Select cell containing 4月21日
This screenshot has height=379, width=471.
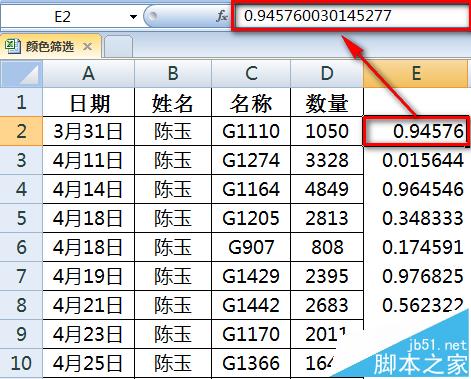click(89, 305)
